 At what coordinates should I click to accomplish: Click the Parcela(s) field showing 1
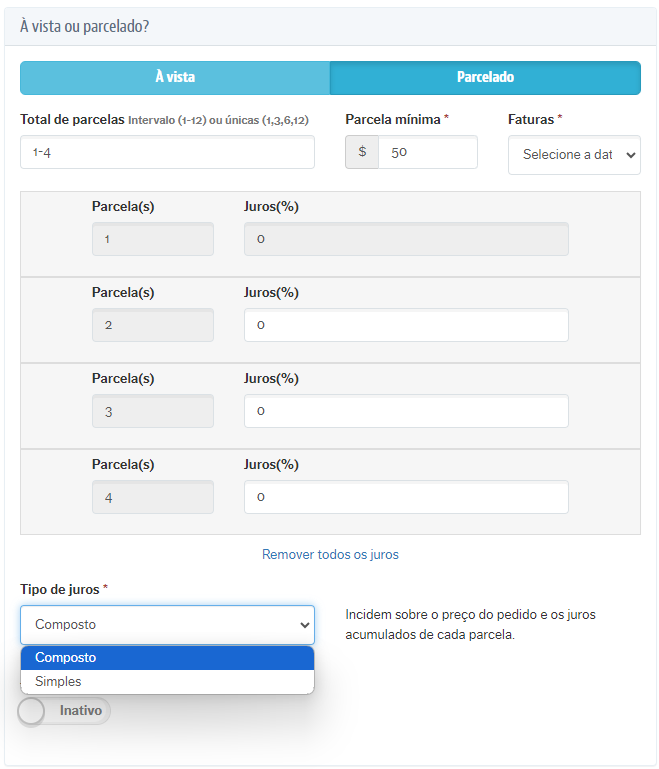click(152, 239)
